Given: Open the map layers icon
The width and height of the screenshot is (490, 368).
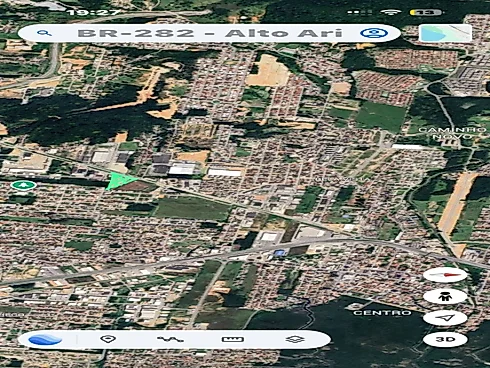Looking at the screenshot, I should click(x=295, y=339).
